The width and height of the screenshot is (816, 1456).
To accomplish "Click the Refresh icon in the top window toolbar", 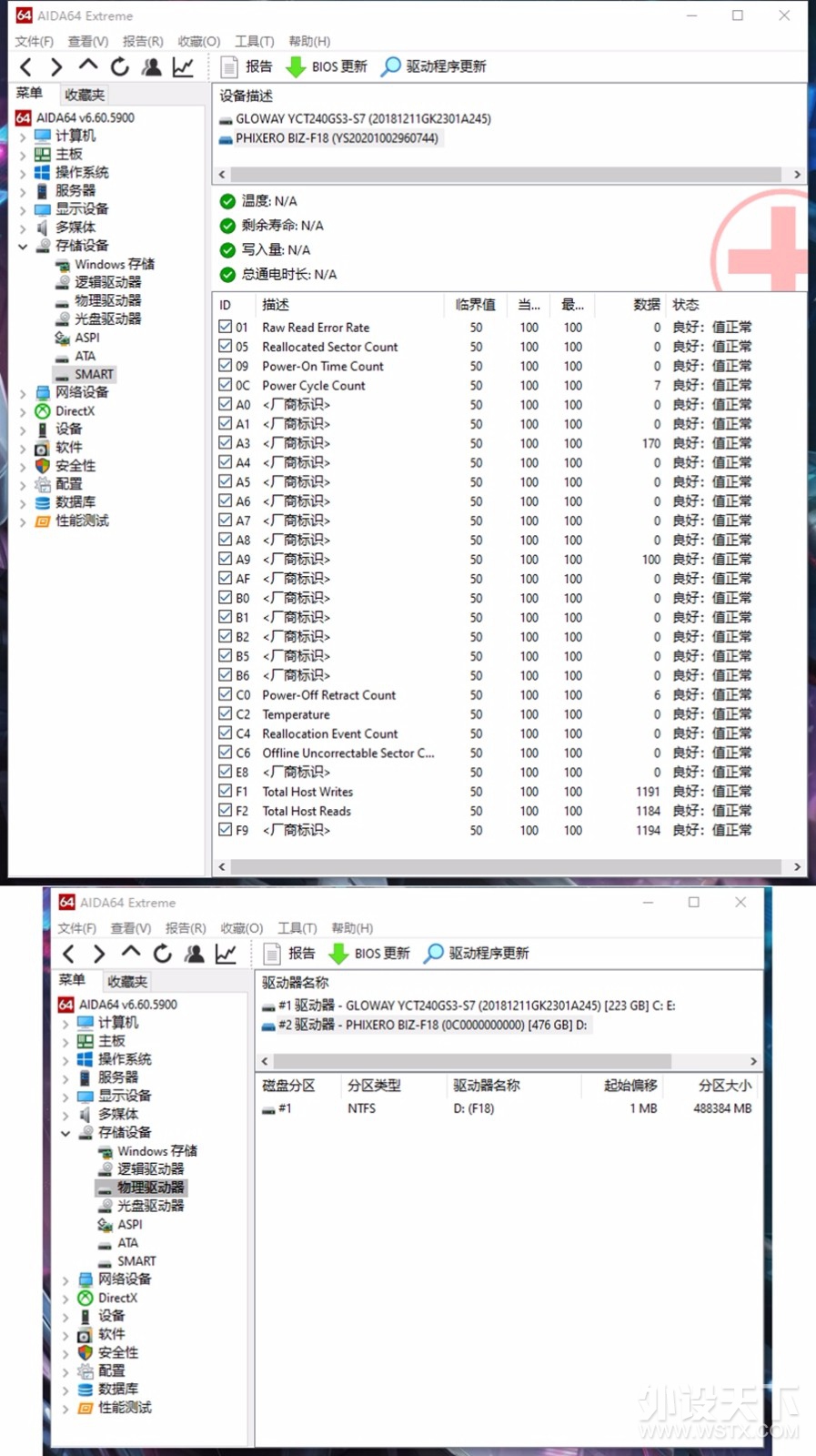I will [119, 66].
